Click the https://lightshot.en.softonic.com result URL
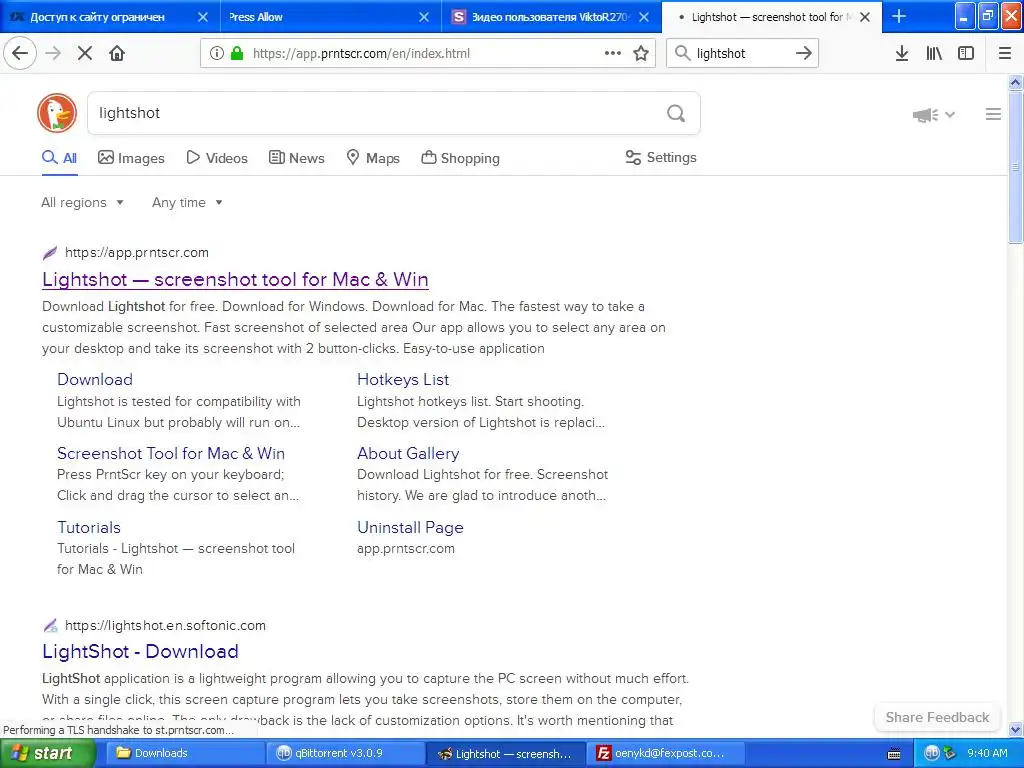 point(165,626)
